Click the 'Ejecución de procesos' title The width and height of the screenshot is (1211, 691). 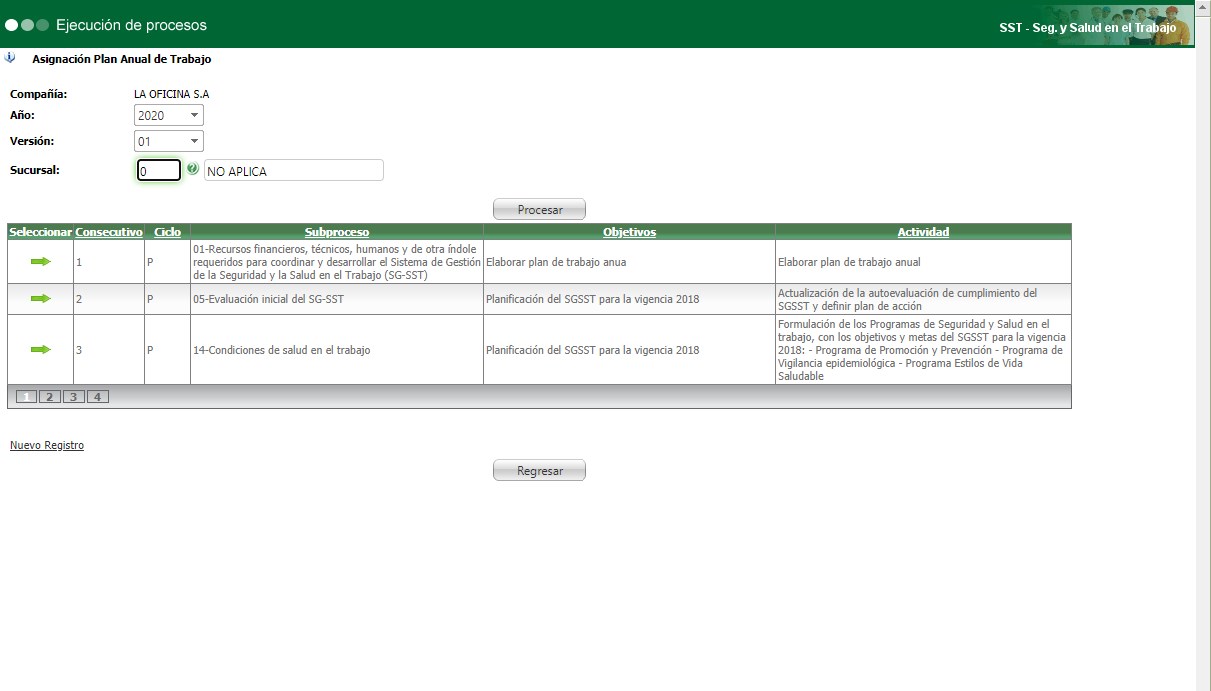click(132, 24)
